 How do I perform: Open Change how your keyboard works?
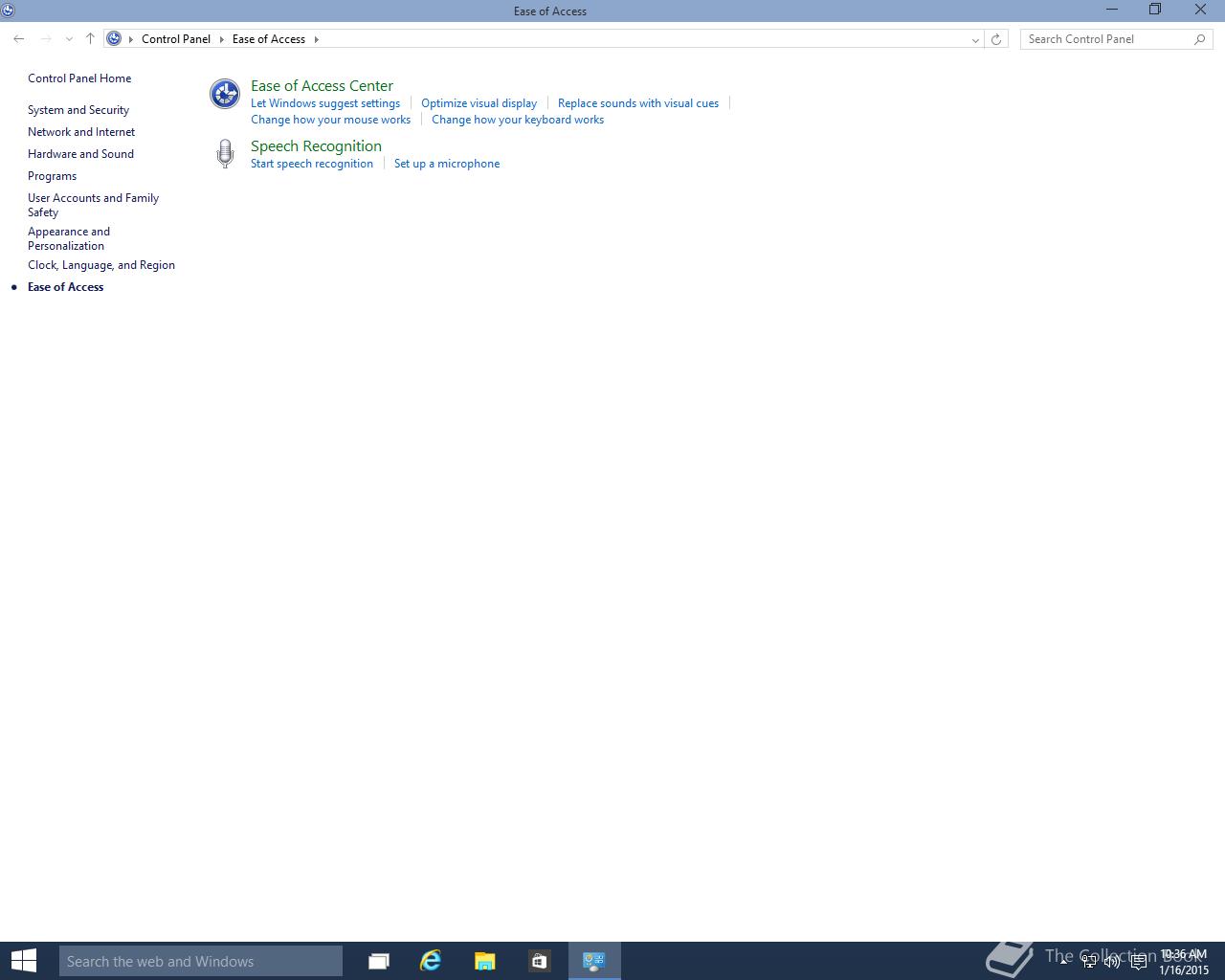pos(518,120)
